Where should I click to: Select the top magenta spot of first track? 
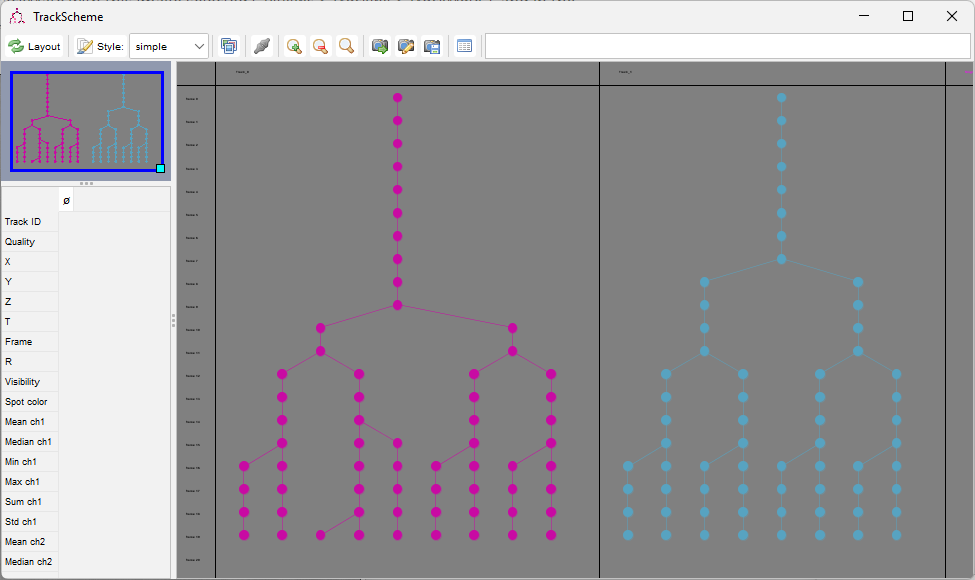tap(397, 98)
